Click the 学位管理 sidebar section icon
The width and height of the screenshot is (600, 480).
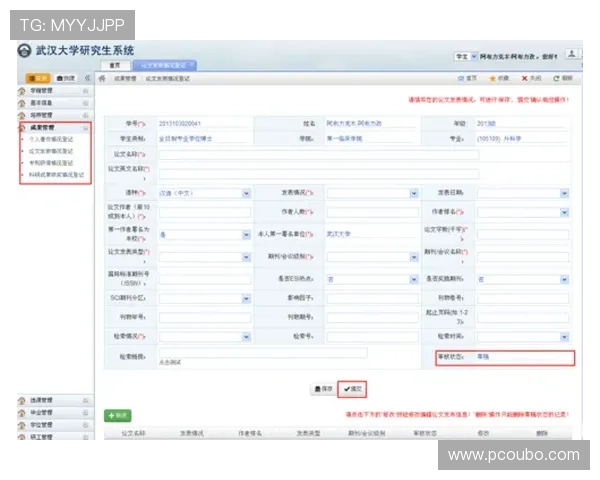(22, 425)
